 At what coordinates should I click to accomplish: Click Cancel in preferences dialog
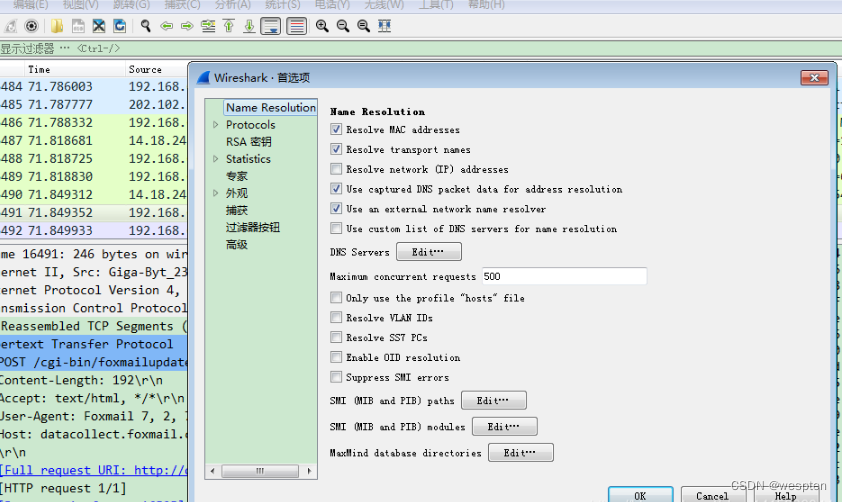tap(713, 495)
